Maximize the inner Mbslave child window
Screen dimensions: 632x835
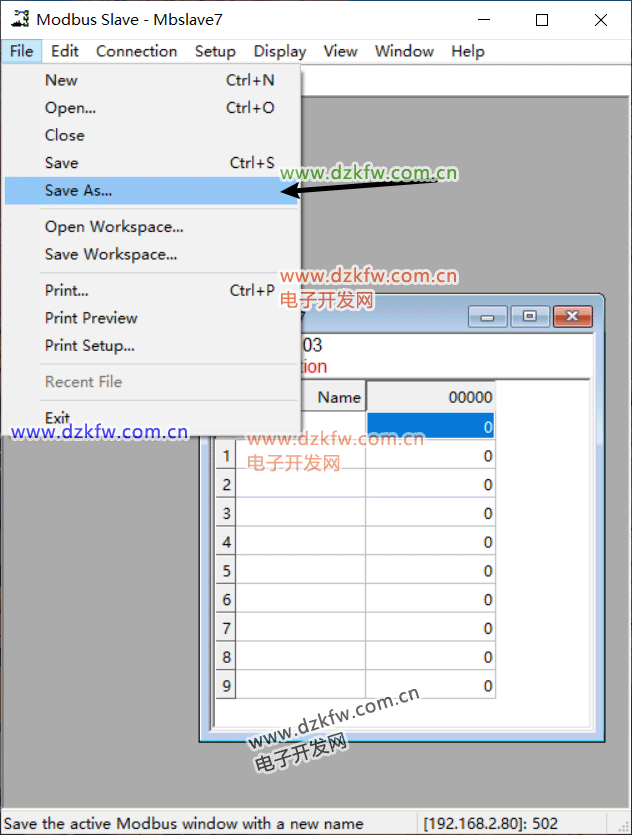point(530,316)
